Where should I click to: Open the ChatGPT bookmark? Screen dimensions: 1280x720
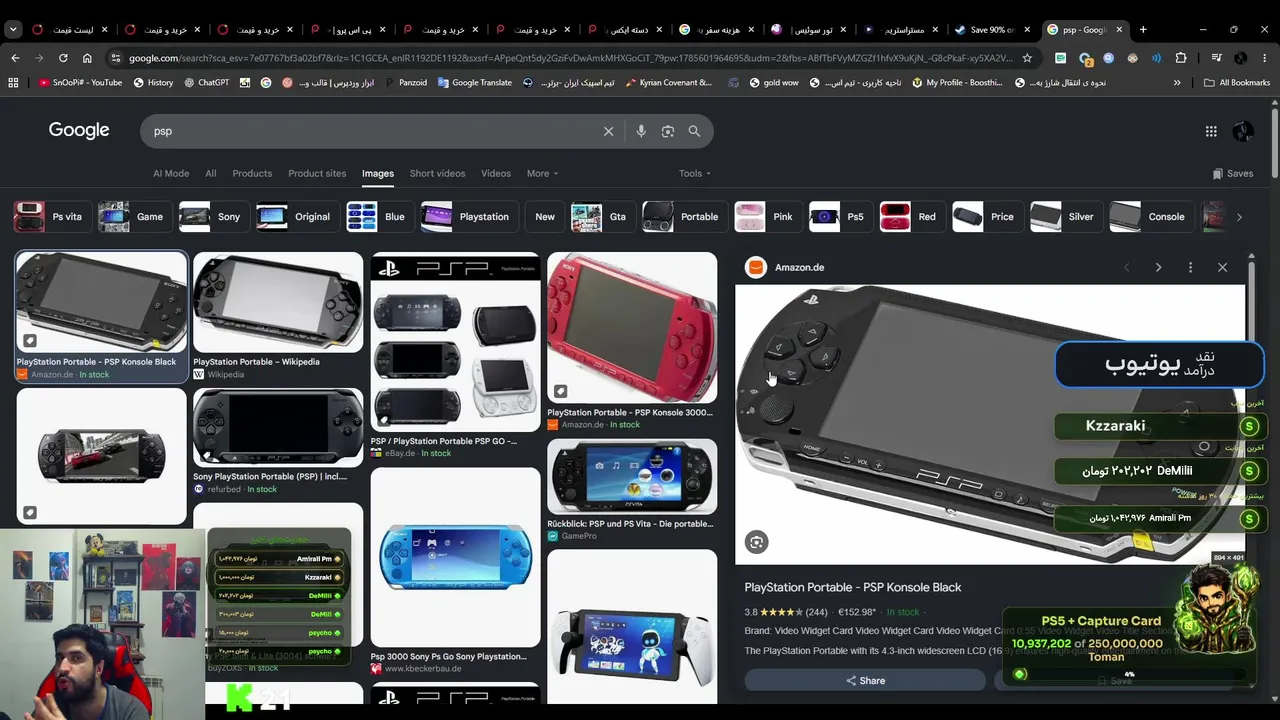point(206,83)
